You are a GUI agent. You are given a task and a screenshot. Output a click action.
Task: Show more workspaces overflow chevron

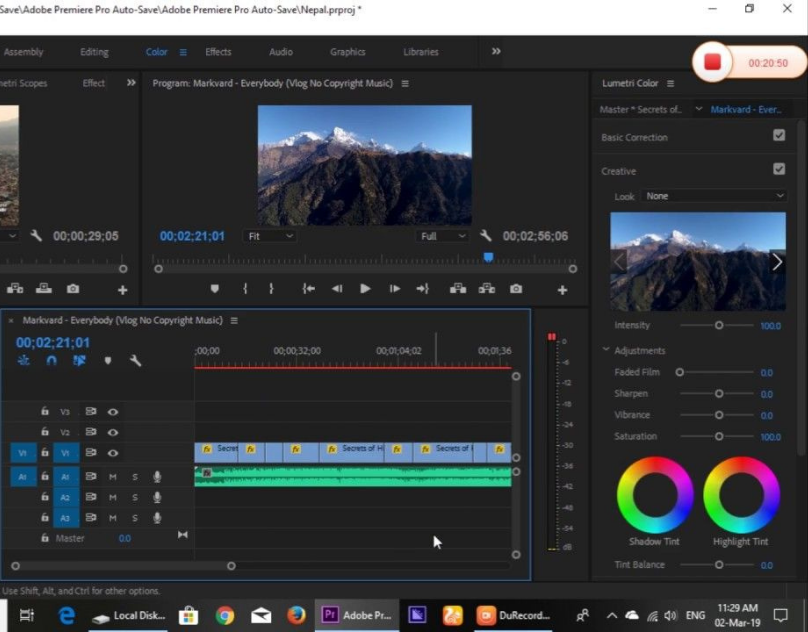[496, 51]
